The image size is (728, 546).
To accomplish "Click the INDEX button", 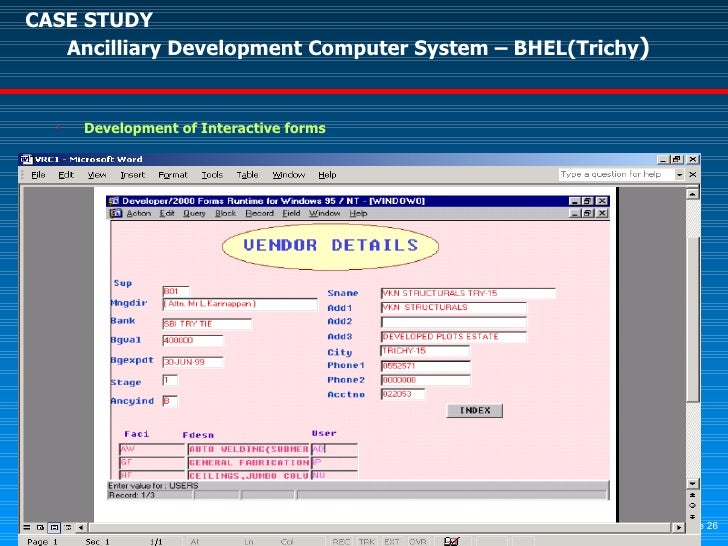I will click(474, 410).
